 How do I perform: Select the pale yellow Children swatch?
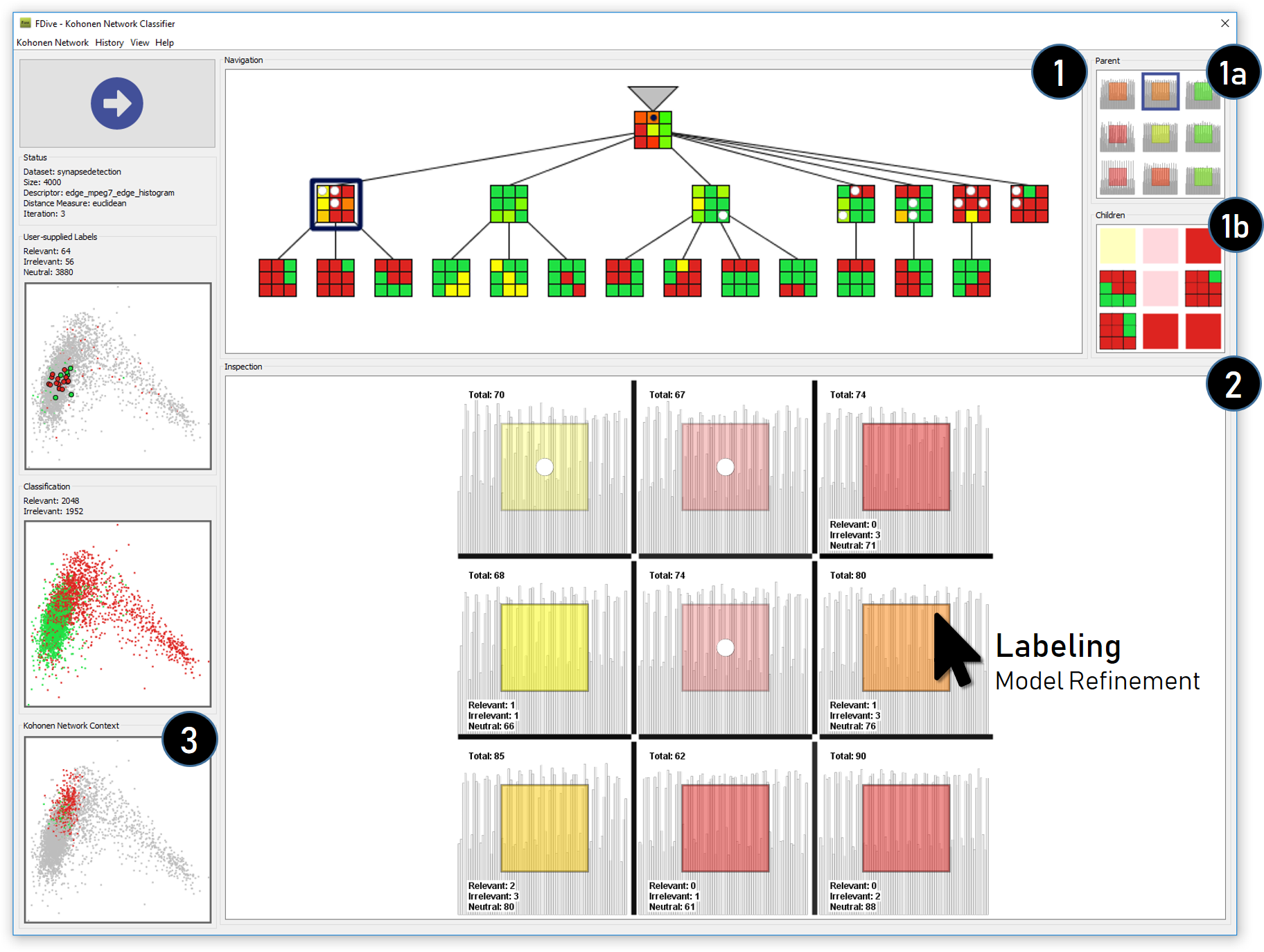pyautogui.click(x=1118, y=246)
